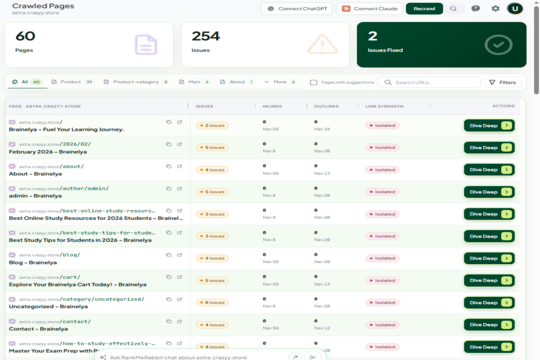This screenshot has height=360, width=540.
Task: Dive Deep into the /author/admin/ row
Action: (489, 192)
